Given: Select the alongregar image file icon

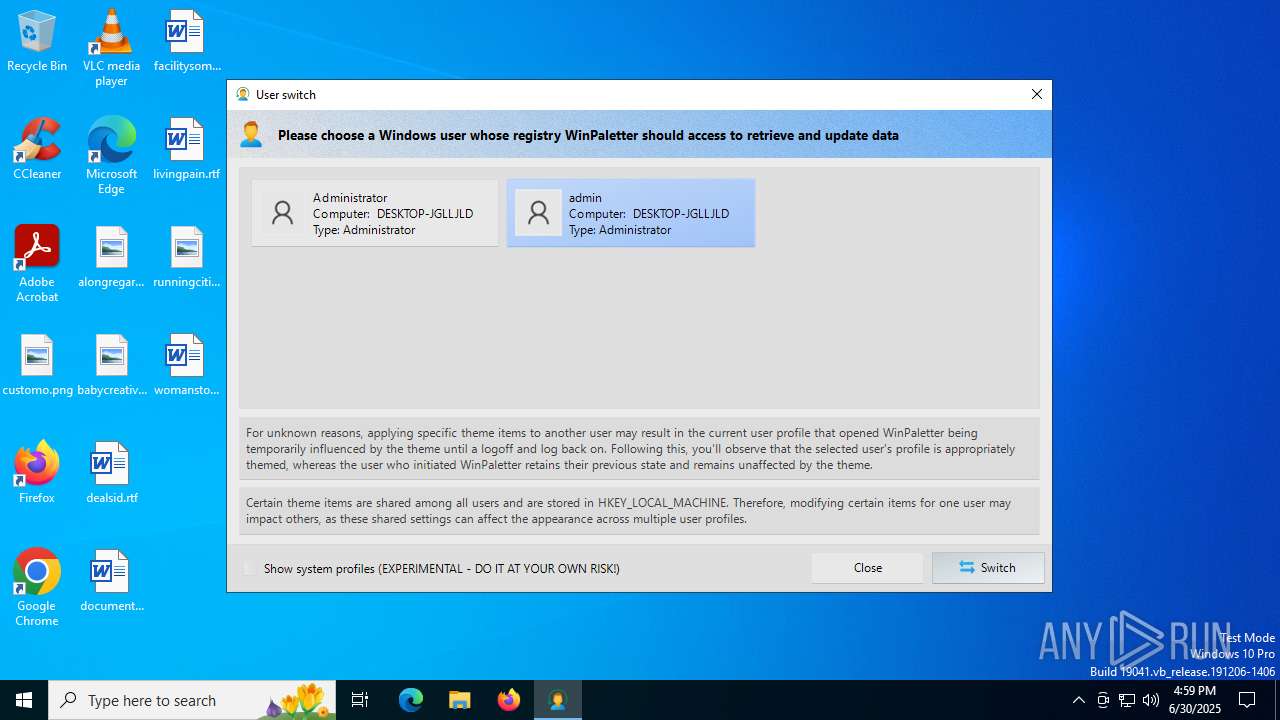Looking at the screenshot, I should tap(111, 258).
